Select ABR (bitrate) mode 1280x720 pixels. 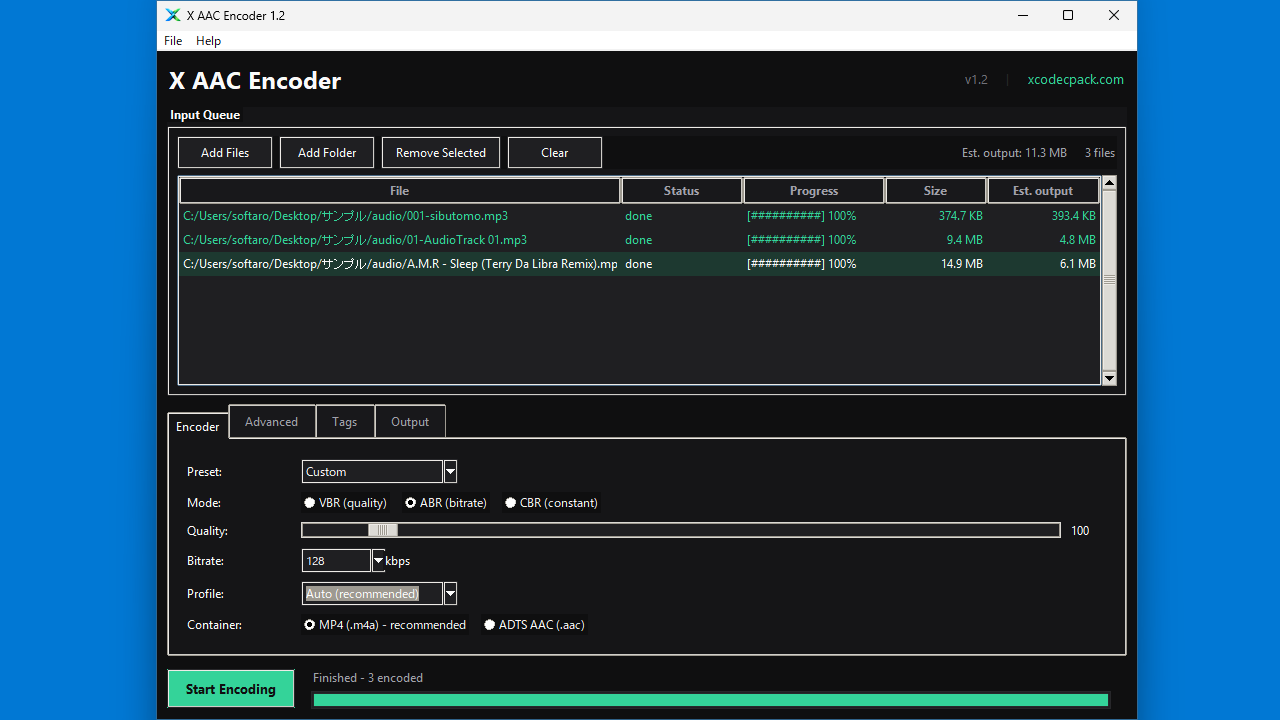446,503
